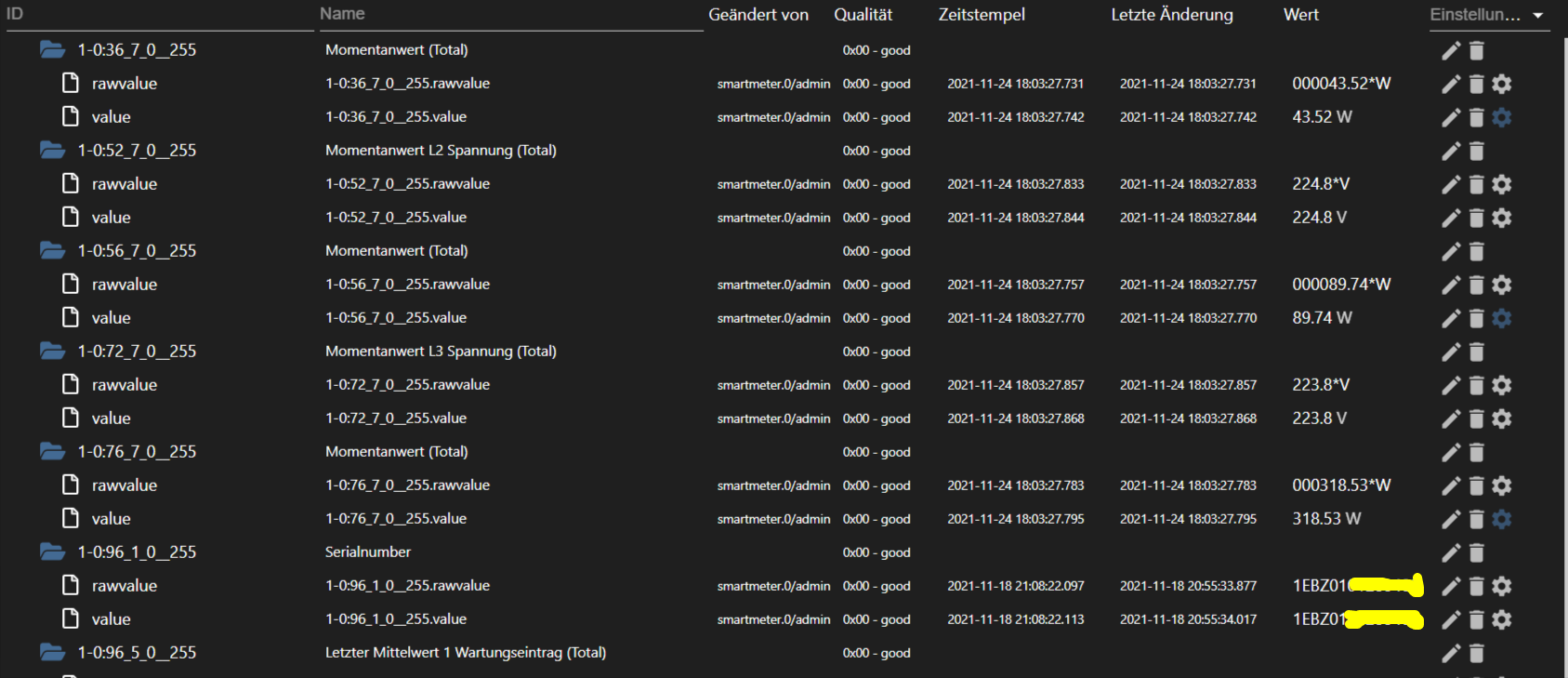Collapse the 1-0:96_1_0__255 folder
The image size is (1568, 678).
[x=52, y=552]
